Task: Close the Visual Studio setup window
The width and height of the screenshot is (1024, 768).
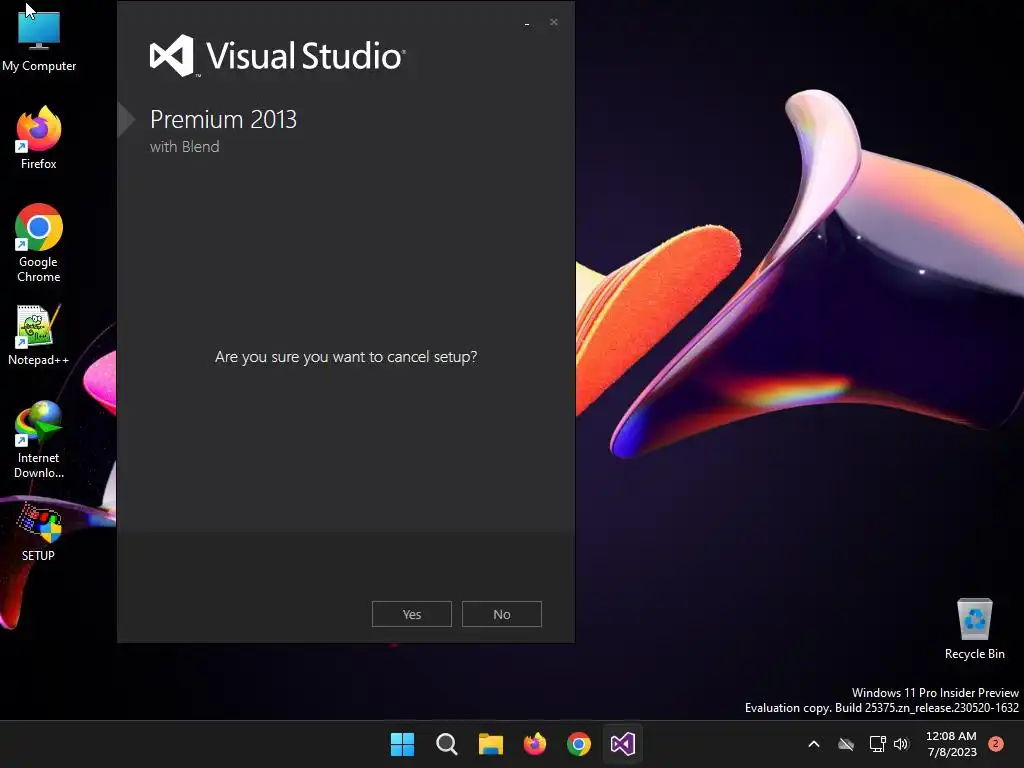Action: pos(554,22)
